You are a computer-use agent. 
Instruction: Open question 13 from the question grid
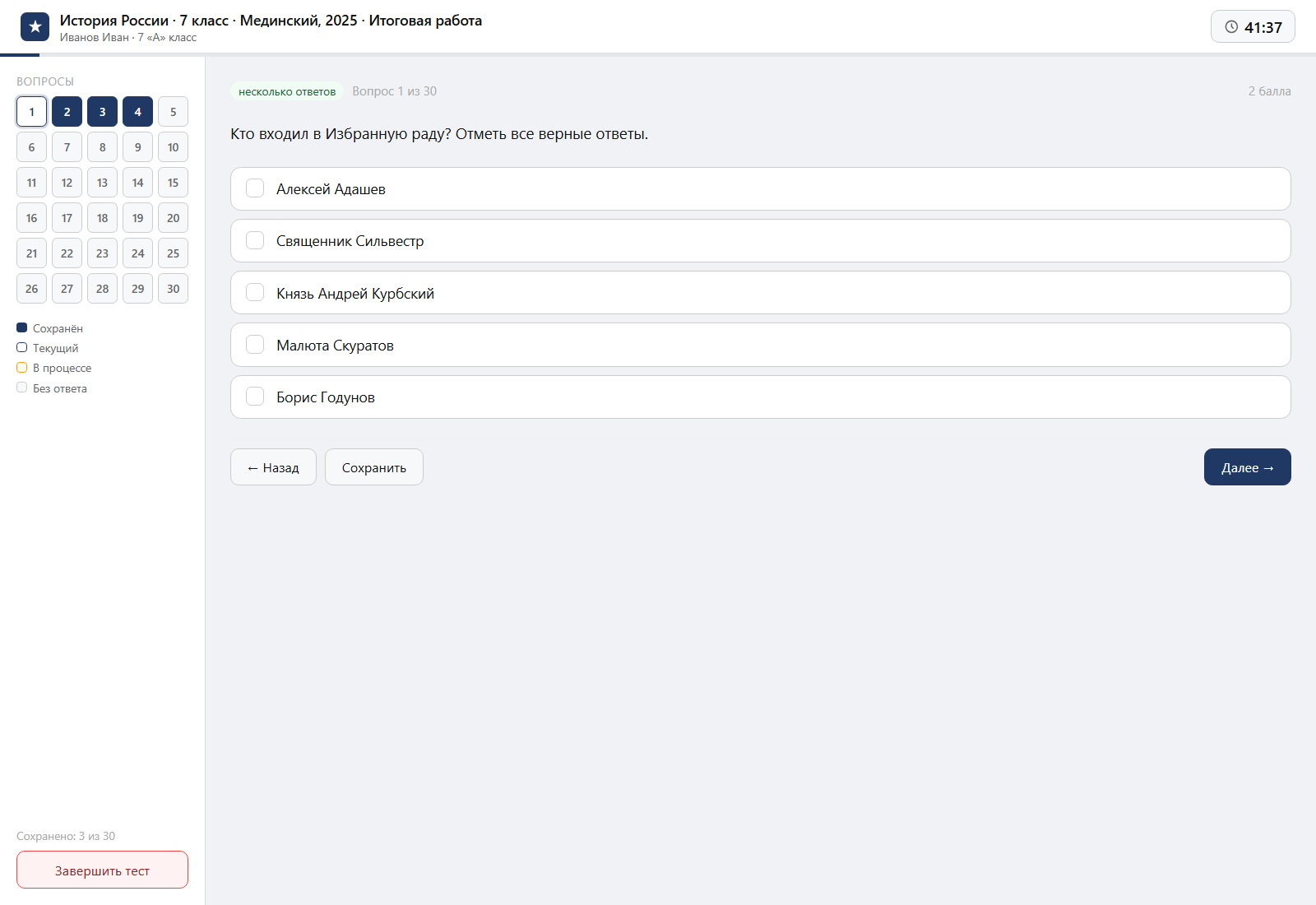point(102,183)
